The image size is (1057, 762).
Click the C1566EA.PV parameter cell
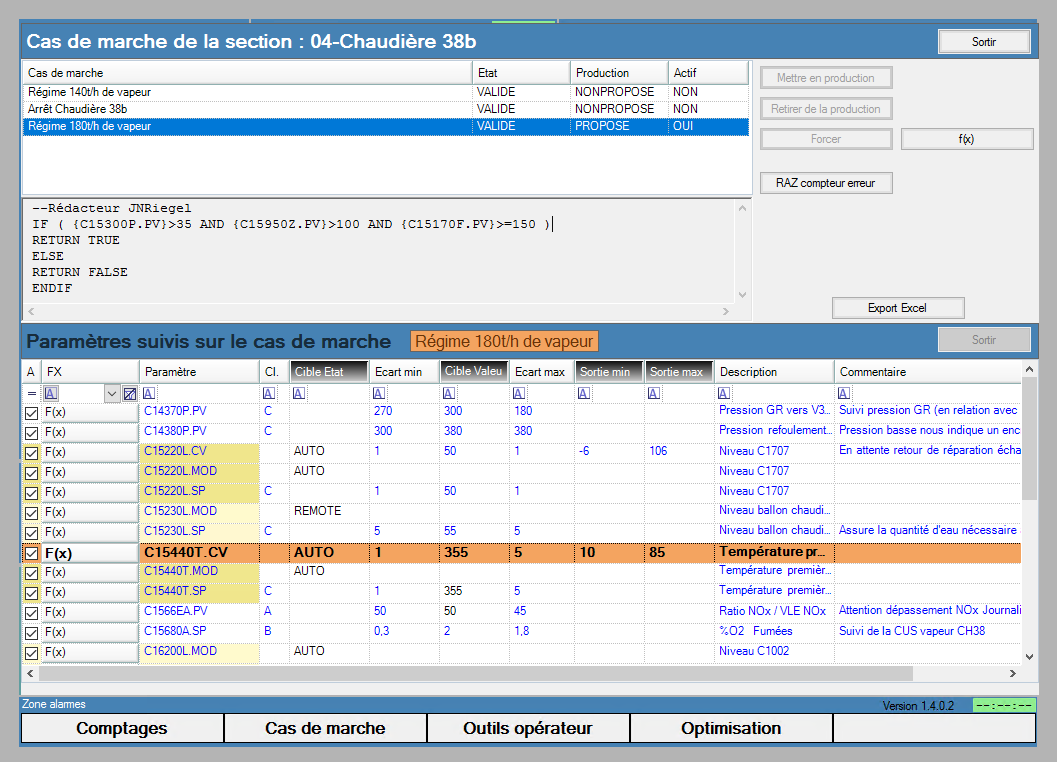[200, 611]
